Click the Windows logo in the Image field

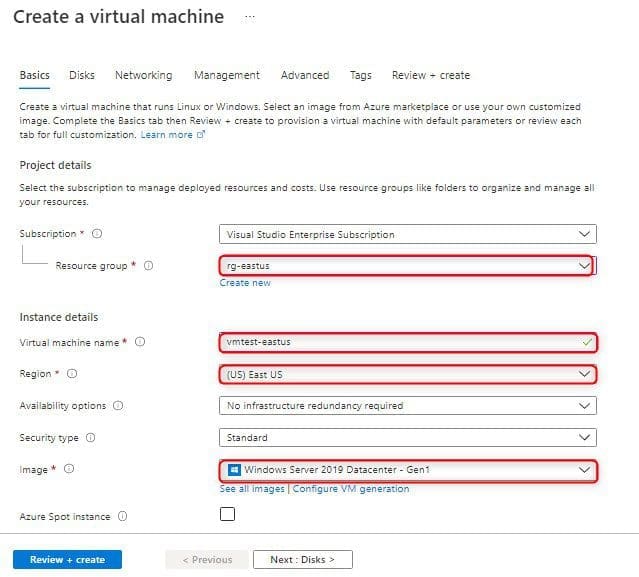234,470
